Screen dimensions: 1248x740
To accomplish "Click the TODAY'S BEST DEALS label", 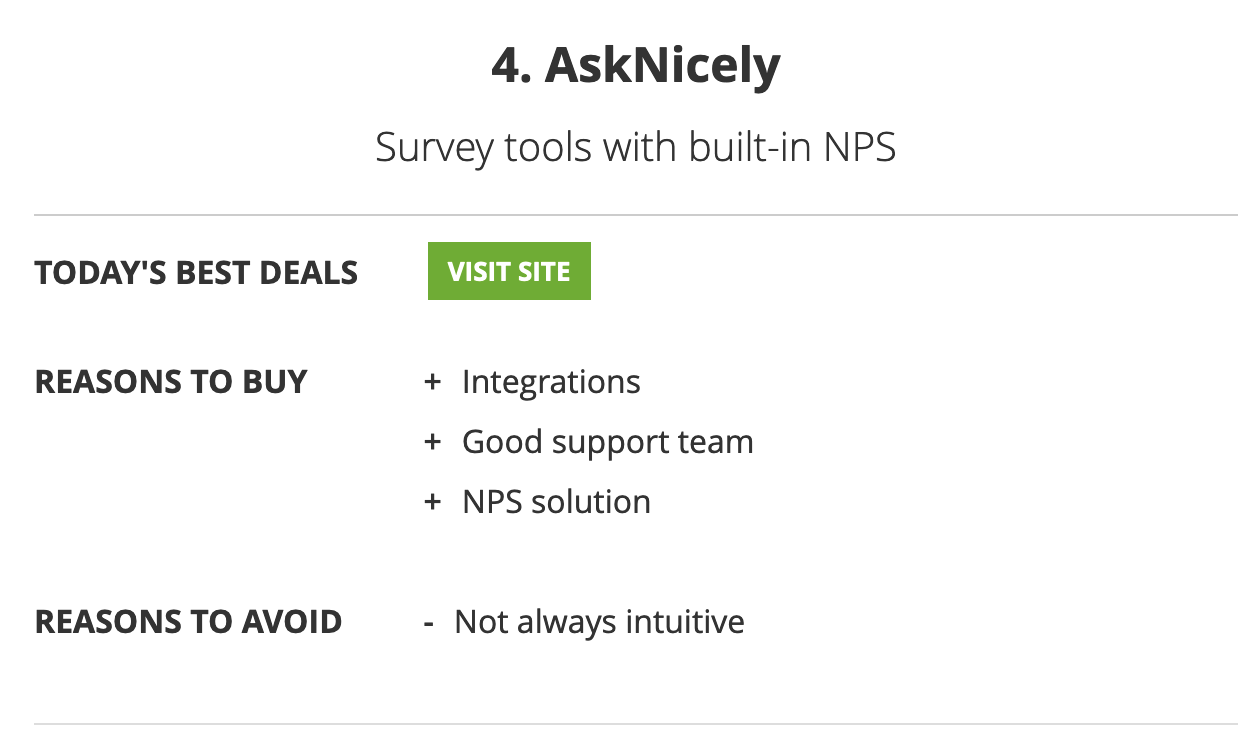I will [196, 272].
